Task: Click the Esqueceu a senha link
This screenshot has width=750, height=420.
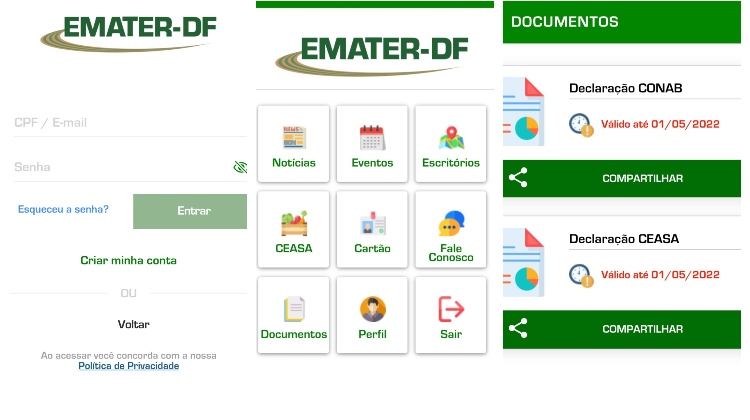Action: click(63, 210)
